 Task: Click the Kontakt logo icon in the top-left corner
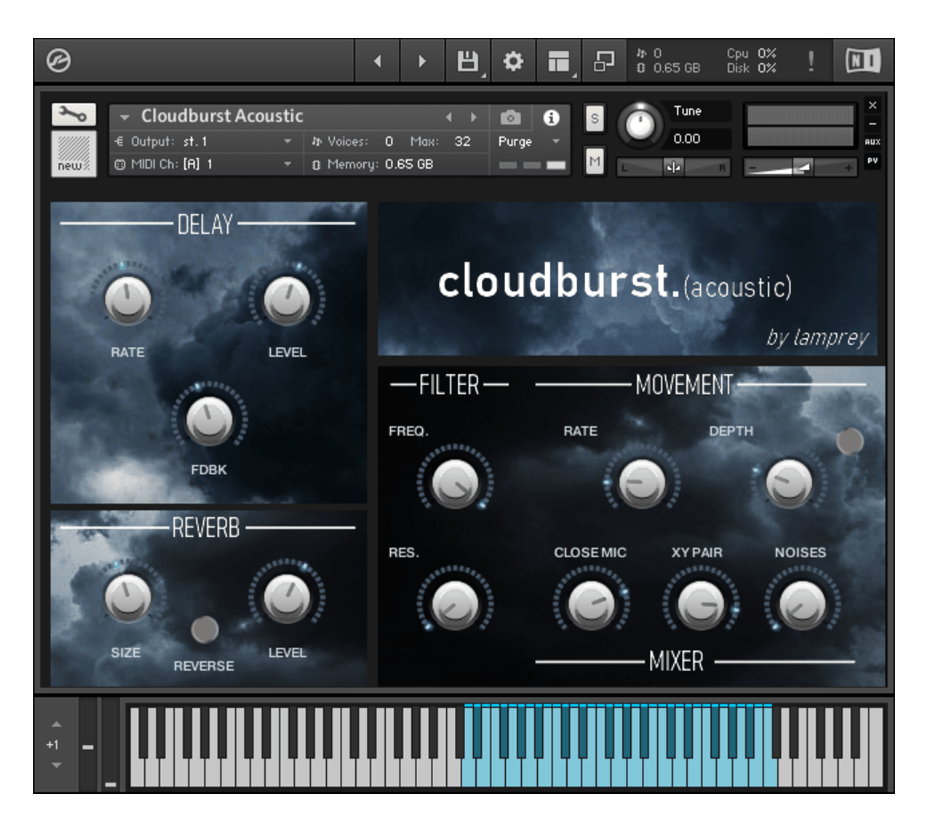pos(58,60)
